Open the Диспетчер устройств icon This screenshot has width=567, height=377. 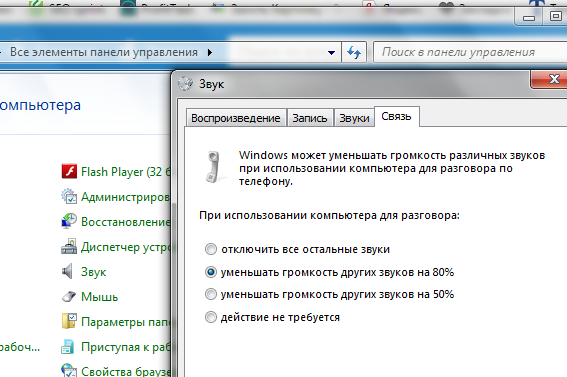[69, 247]
